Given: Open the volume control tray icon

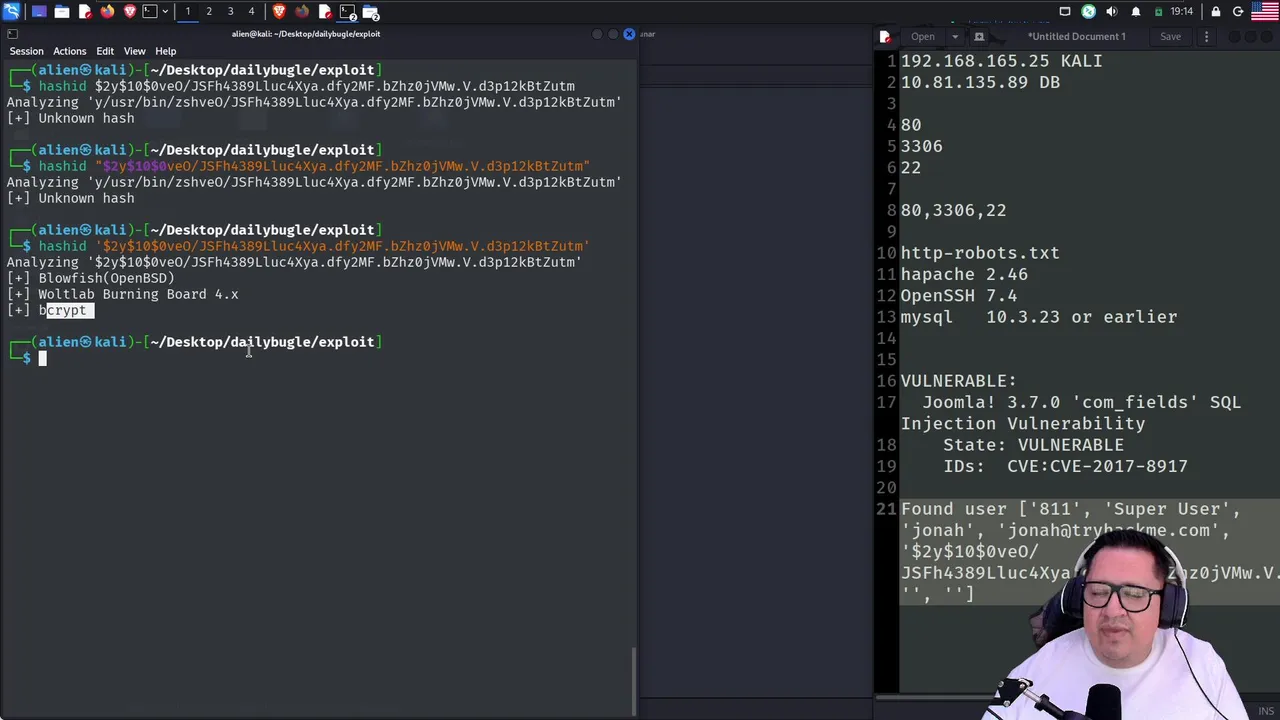Looking at the screenshot, I should click(x=1112, y=12).
